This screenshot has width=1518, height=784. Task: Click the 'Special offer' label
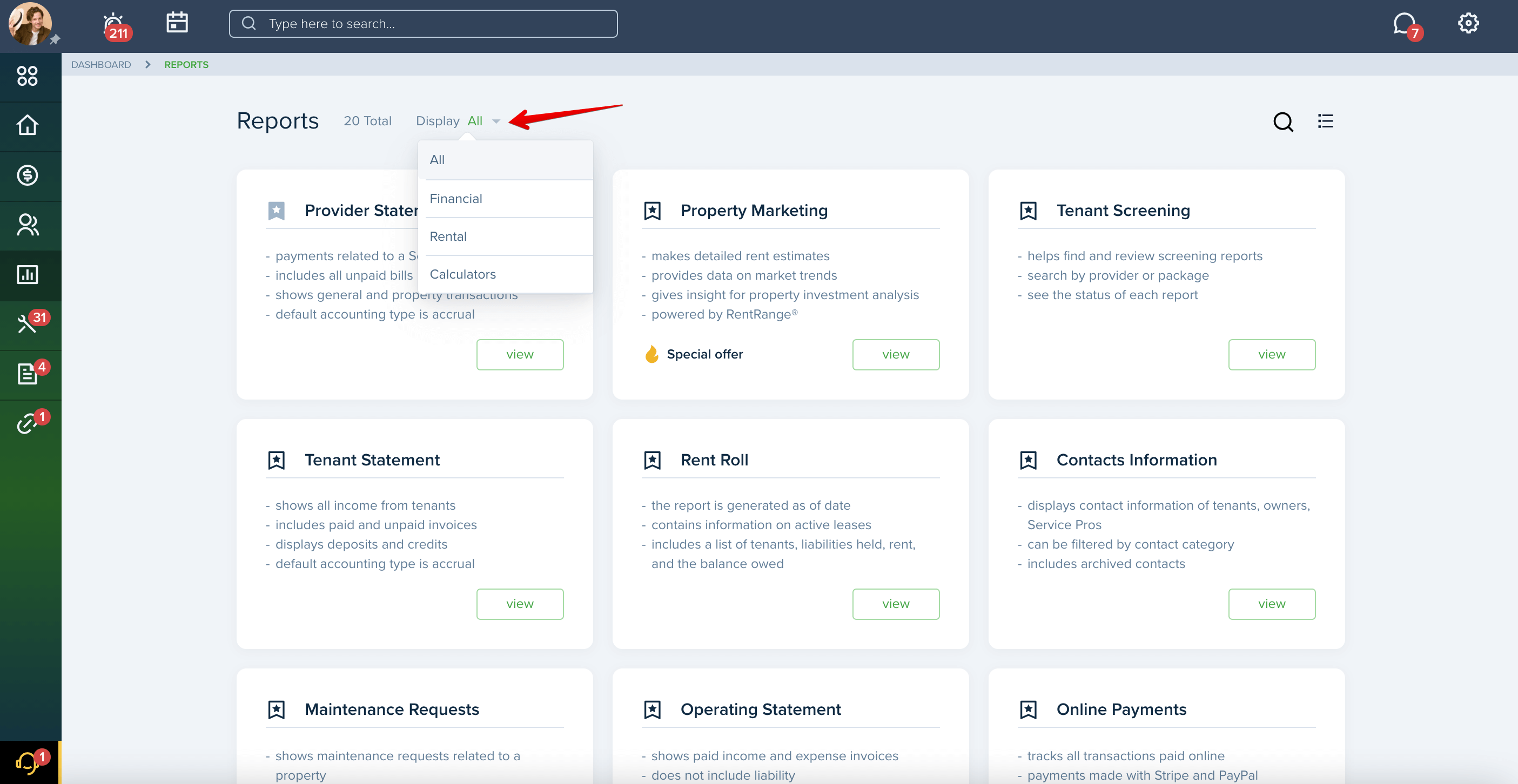(x=704, y=354)
